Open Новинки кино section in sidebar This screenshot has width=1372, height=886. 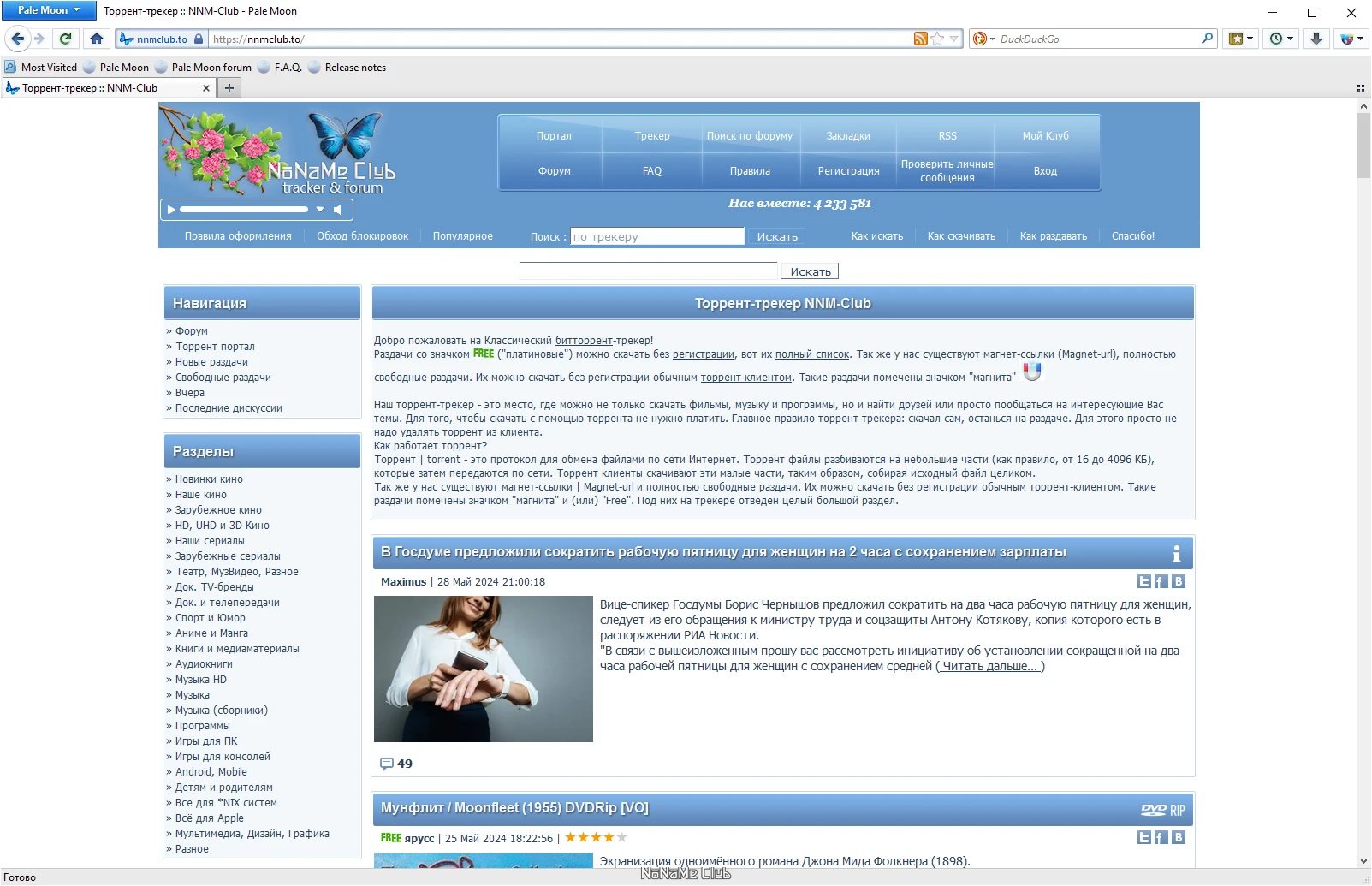click(209, 479)
